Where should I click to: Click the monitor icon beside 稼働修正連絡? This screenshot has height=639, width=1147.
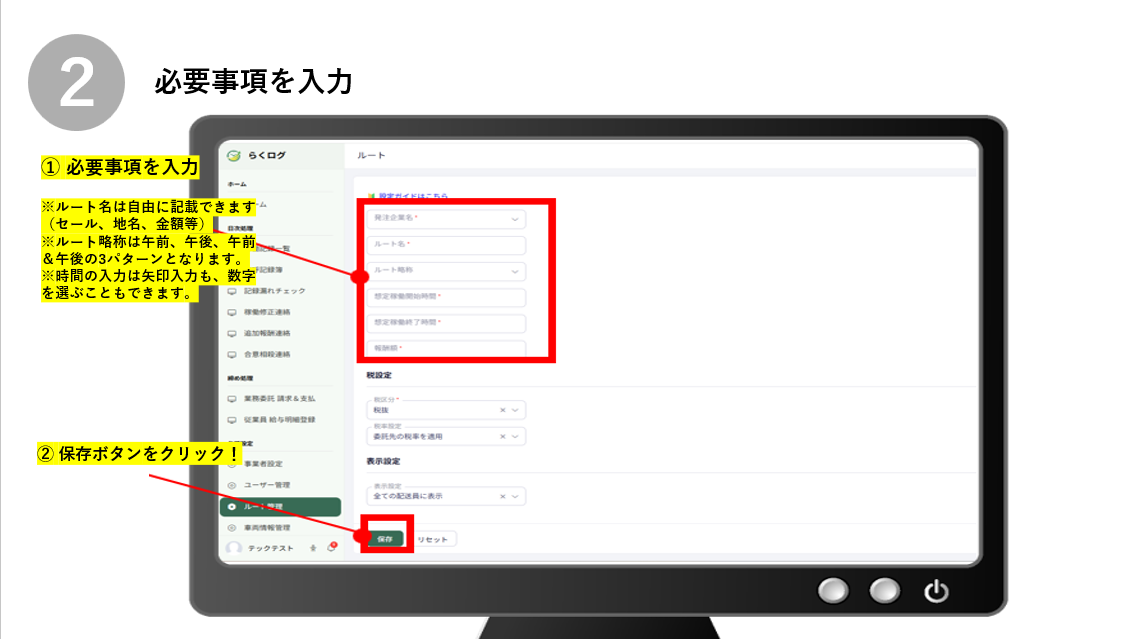(x=233, y=312)
